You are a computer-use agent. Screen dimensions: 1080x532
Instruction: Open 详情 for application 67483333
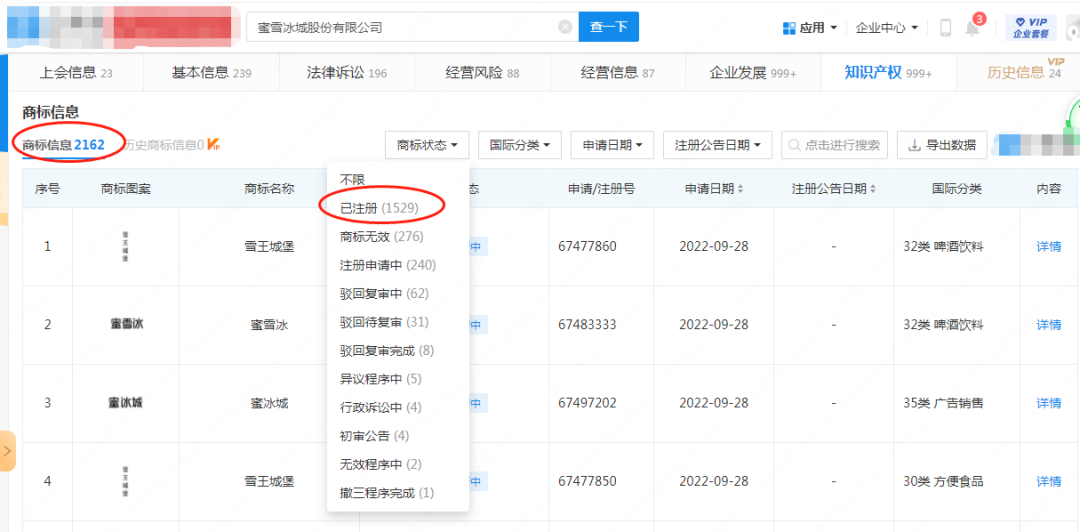(x=1048, y=325)
